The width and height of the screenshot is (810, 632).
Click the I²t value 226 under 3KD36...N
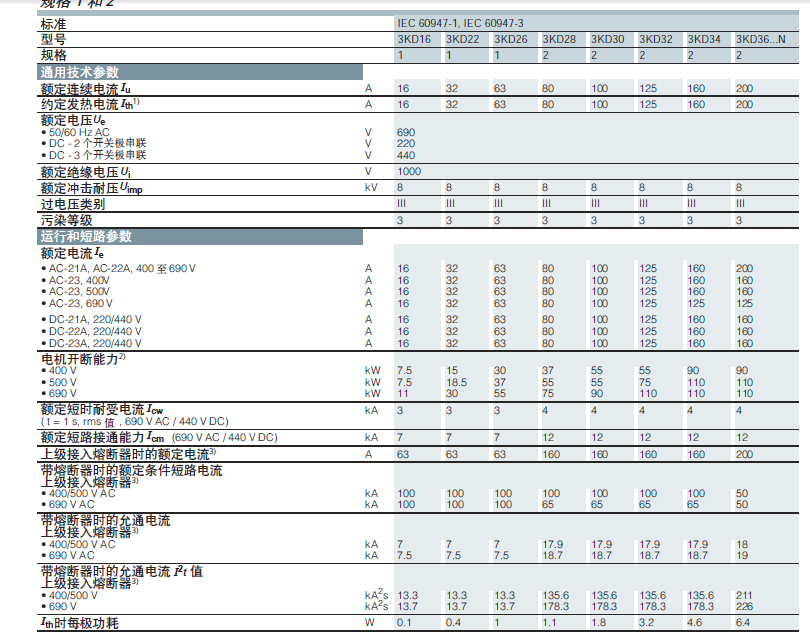[x=744, y=607]
